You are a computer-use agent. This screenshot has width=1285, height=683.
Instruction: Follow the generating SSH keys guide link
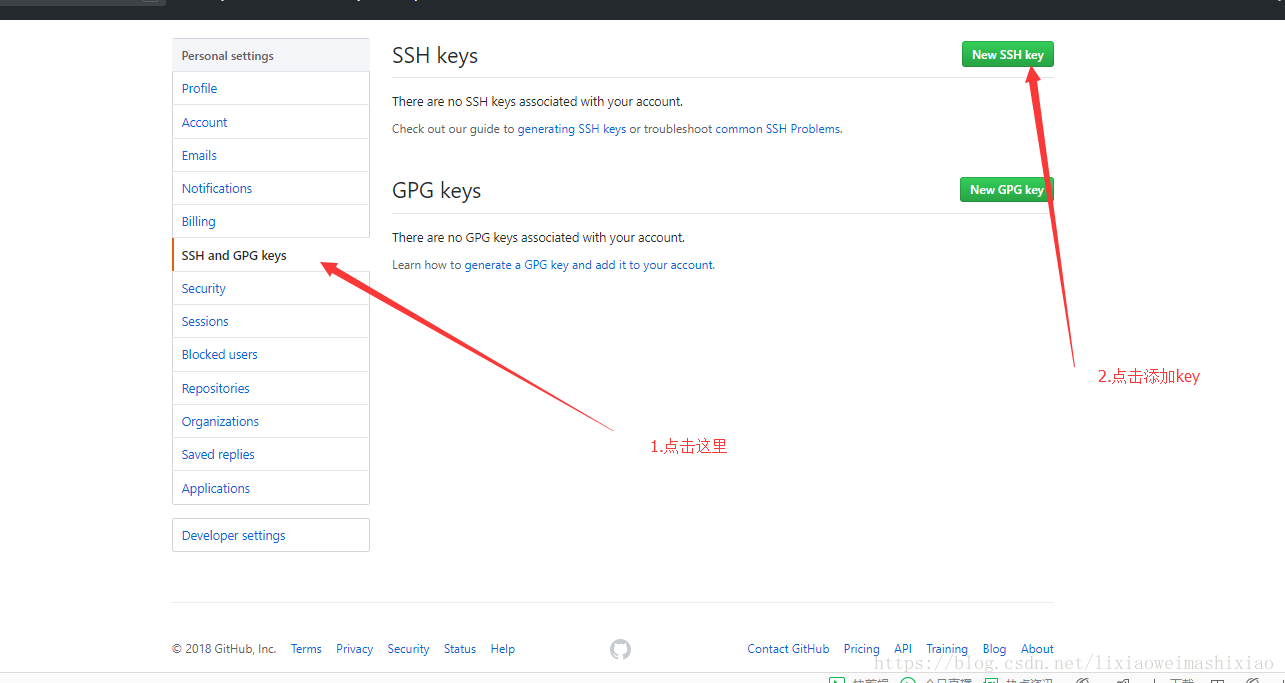[x=571, y=129]
